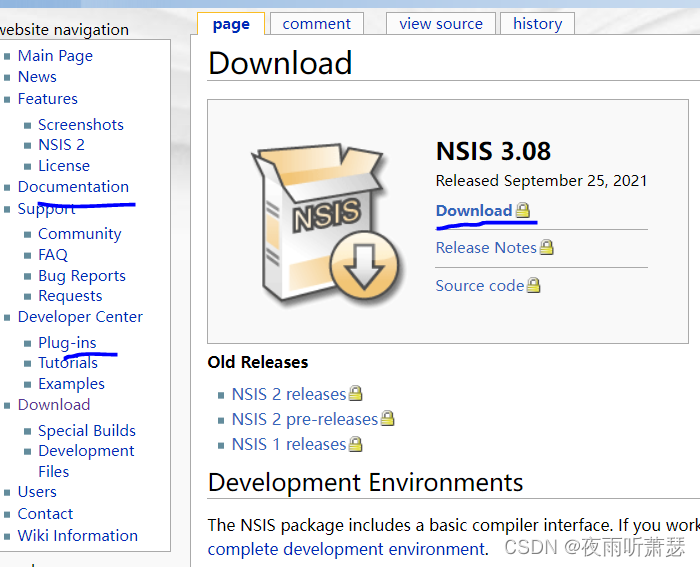This screenshot has width=700, height=567.
Task: Click lock icon beside Release Notes
Action: point(546,247)
